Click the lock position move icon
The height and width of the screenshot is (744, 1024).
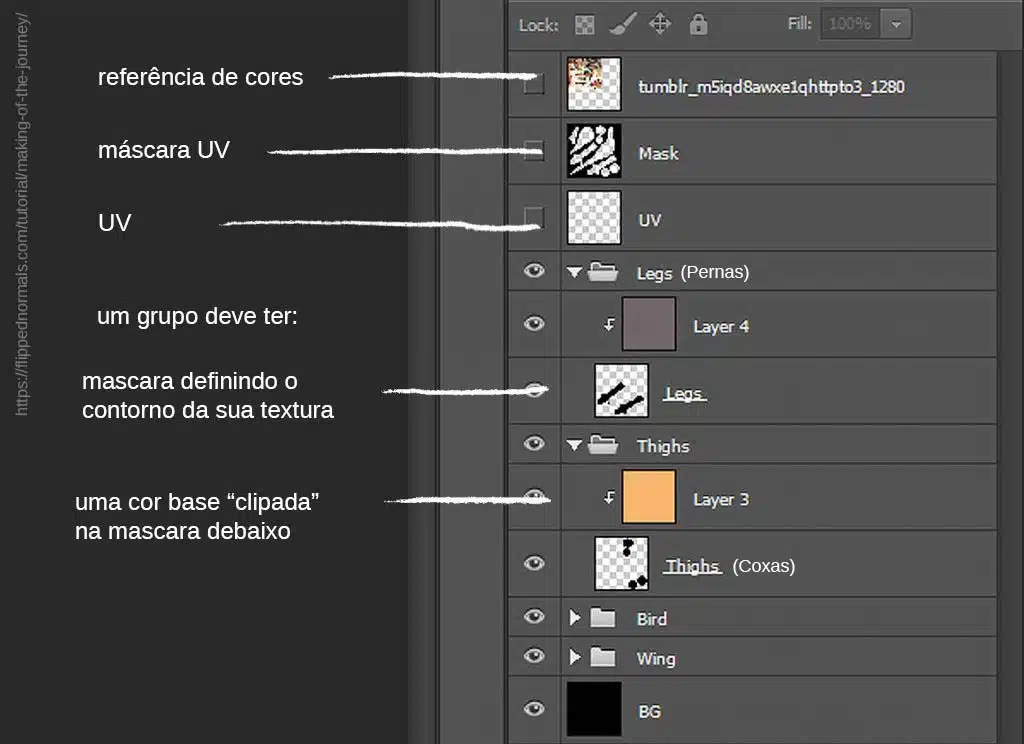pos(660,24)
